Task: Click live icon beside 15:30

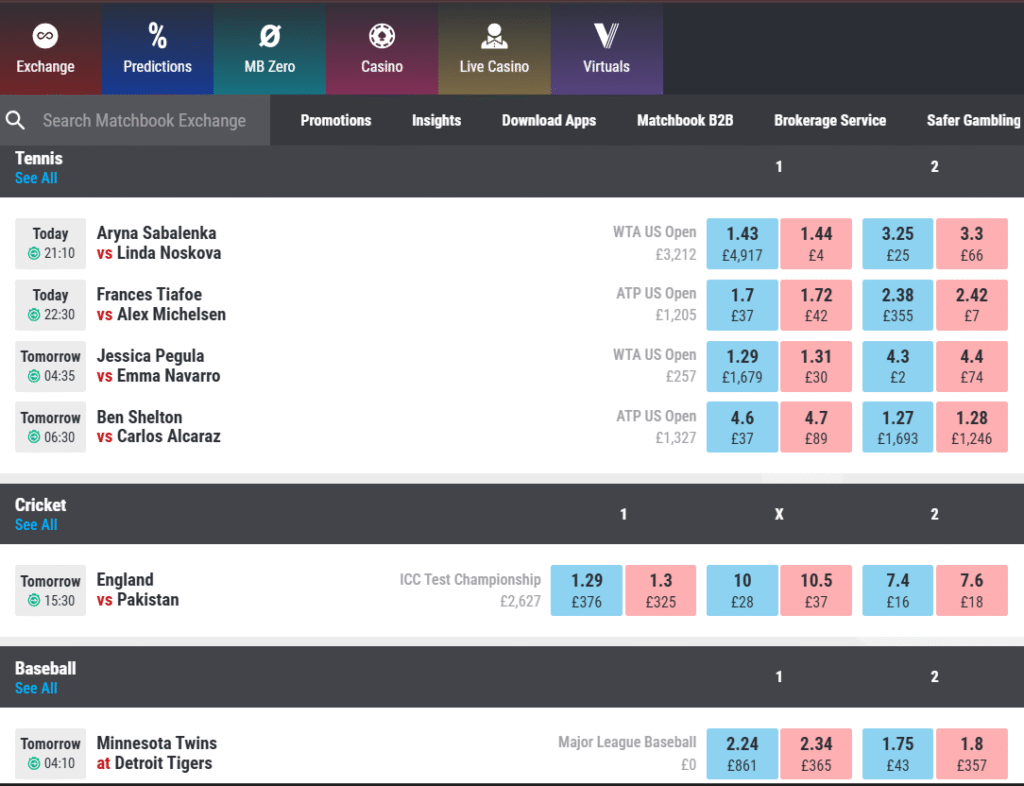Action: 34,601
